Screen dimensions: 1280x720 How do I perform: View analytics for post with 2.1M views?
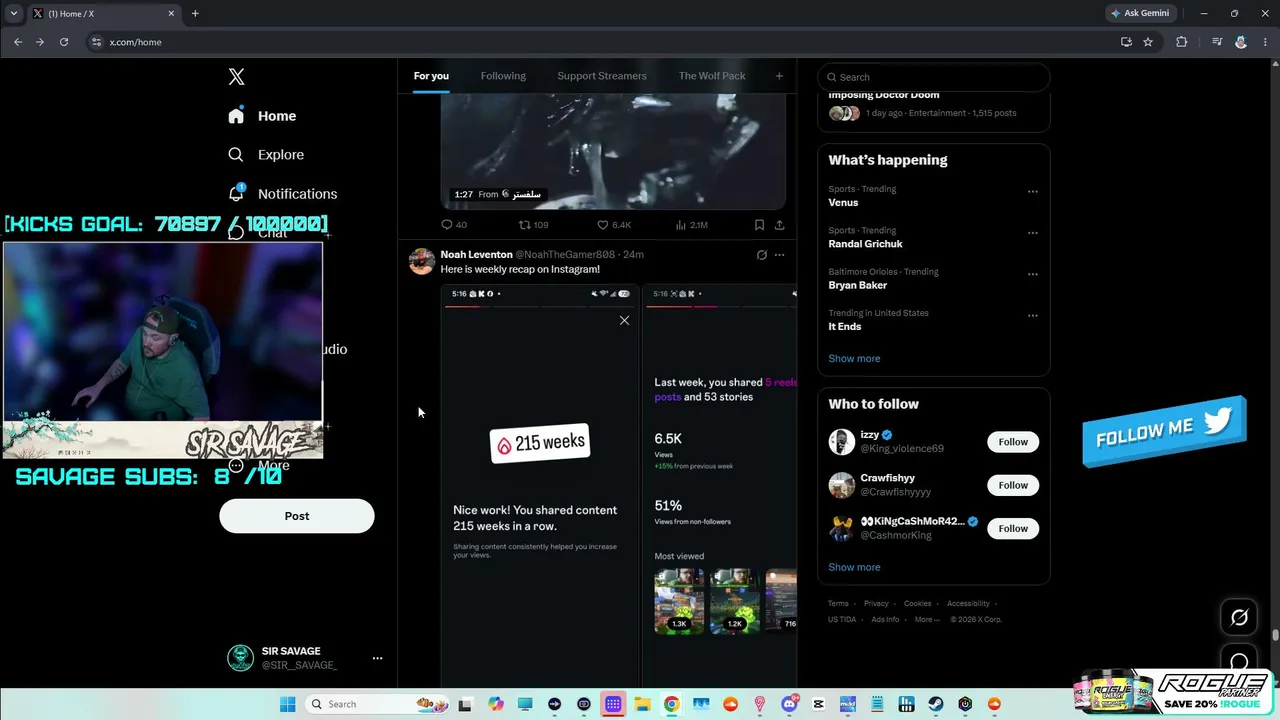coord(692,225)
